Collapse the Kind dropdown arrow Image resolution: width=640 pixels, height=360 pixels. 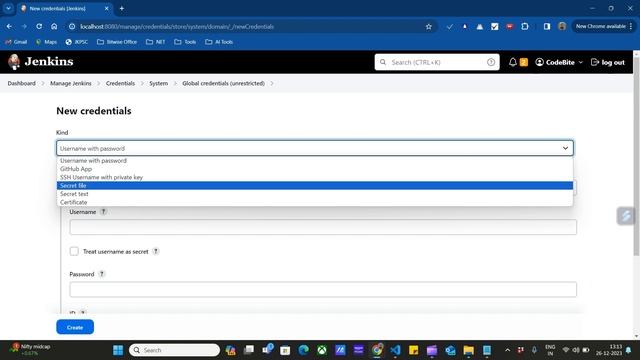(565, 148)
